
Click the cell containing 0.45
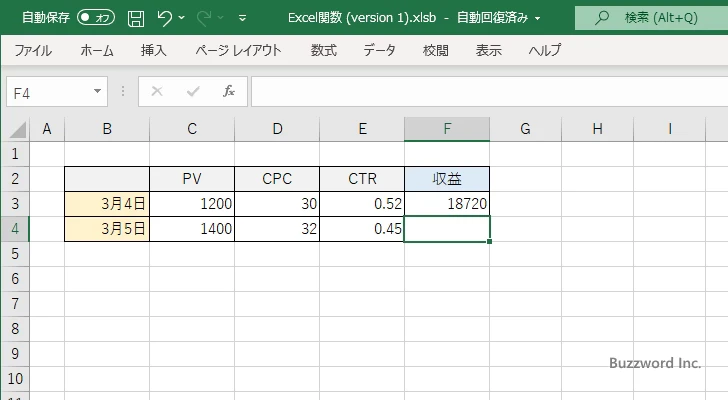[362, 229]
